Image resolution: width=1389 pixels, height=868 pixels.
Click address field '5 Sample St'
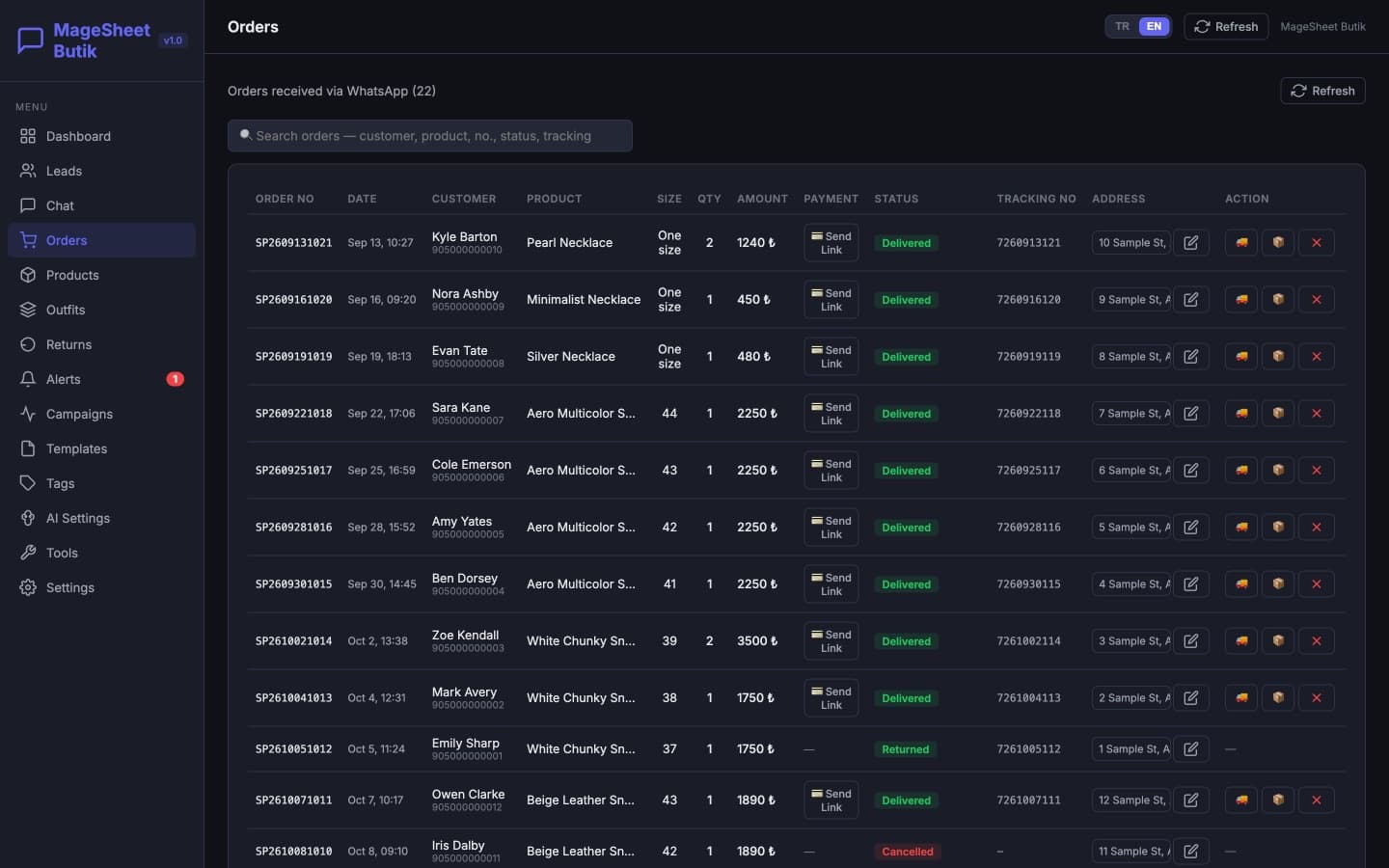point(1131,528)
